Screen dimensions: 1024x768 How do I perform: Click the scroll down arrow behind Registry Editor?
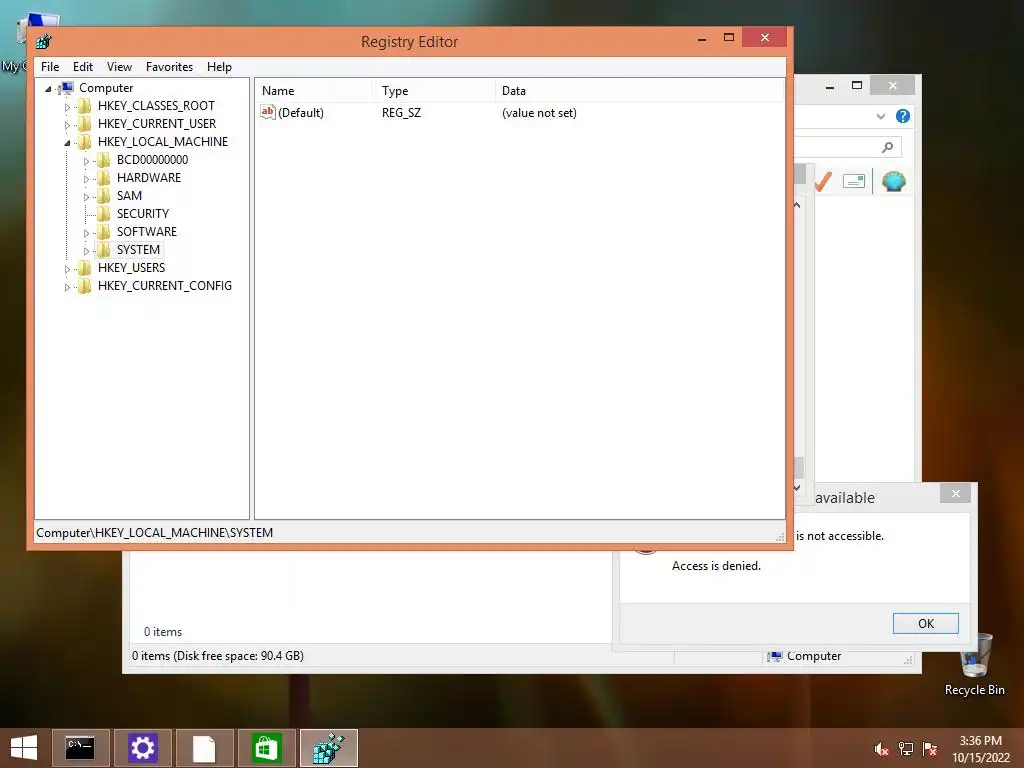[x=797, y=487]
